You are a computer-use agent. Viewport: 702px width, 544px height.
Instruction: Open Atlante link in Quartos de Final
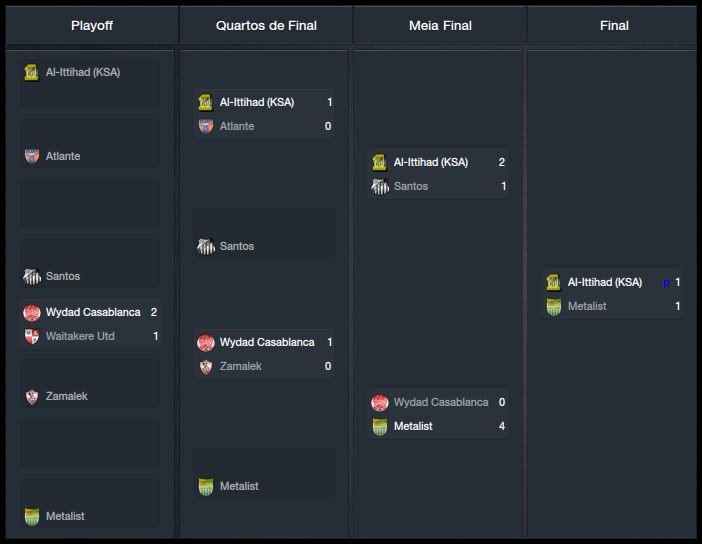pos(237,126)
